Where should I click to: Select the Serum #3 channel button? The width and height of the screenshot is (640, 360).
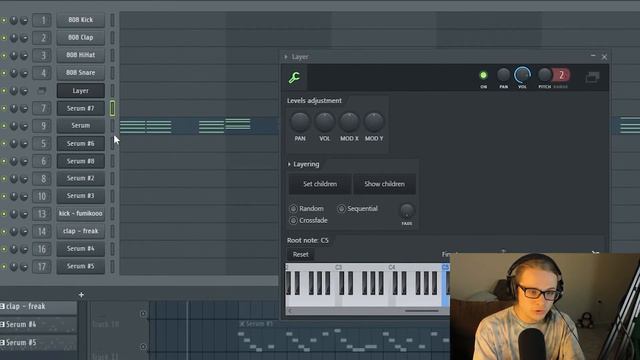coord(81,196)
